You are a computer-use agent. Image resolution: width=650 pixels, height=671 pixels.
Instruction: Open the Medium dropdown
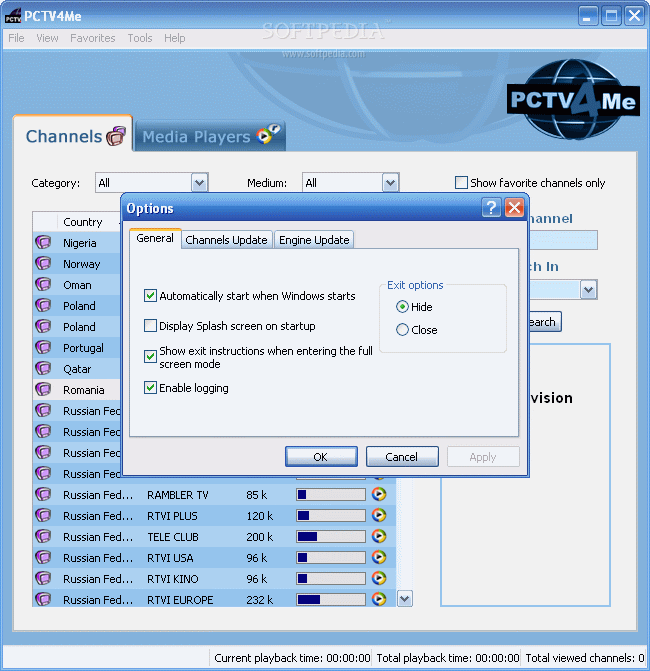390,183
